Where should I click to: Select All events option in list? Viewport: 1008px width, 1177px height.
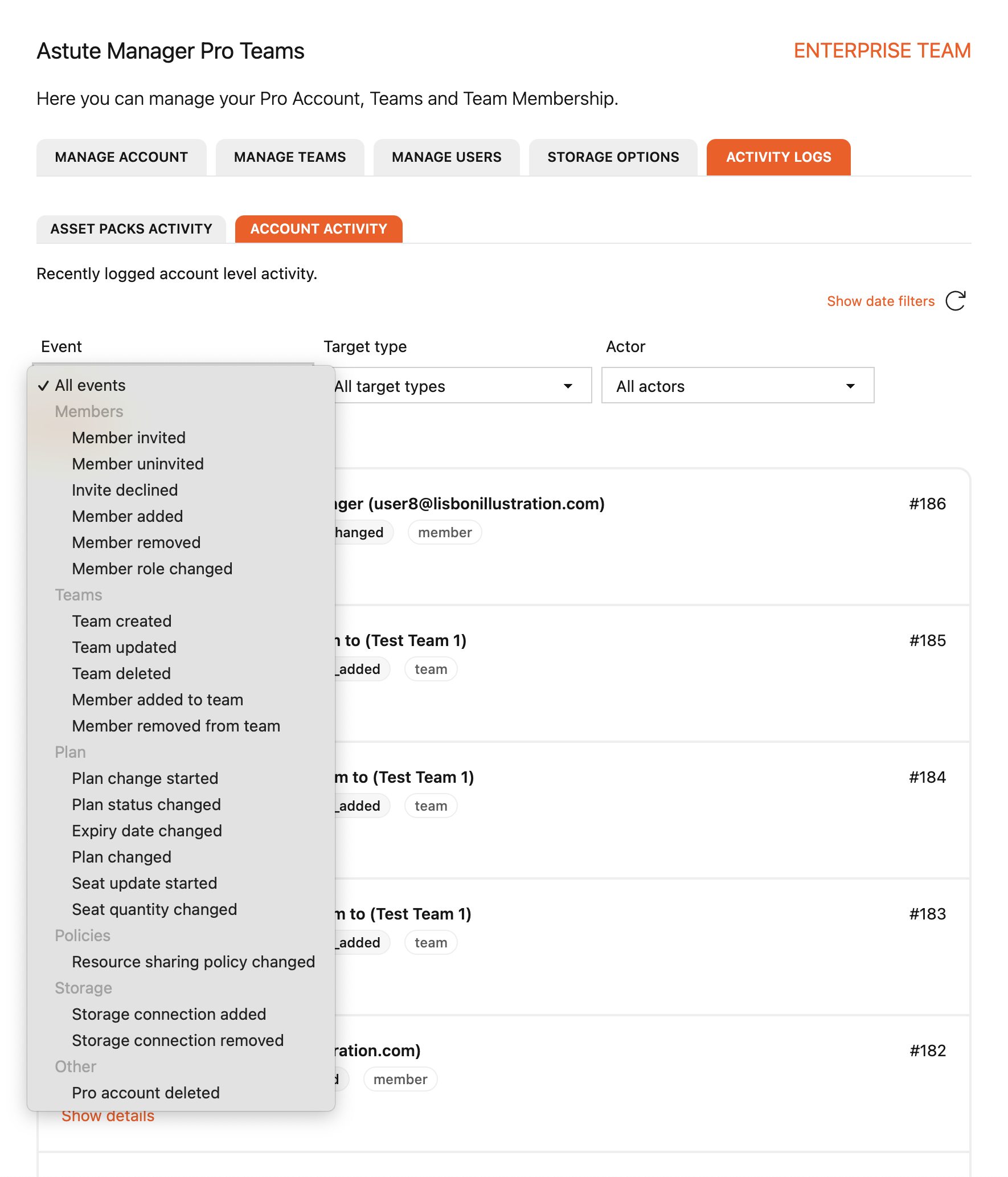coord(90,385)
